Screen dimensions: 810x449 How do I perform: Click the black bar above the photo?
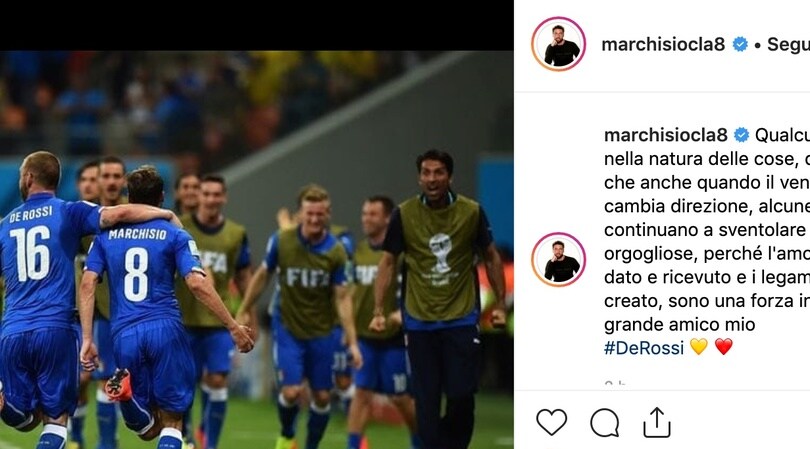tap(257, 25)
